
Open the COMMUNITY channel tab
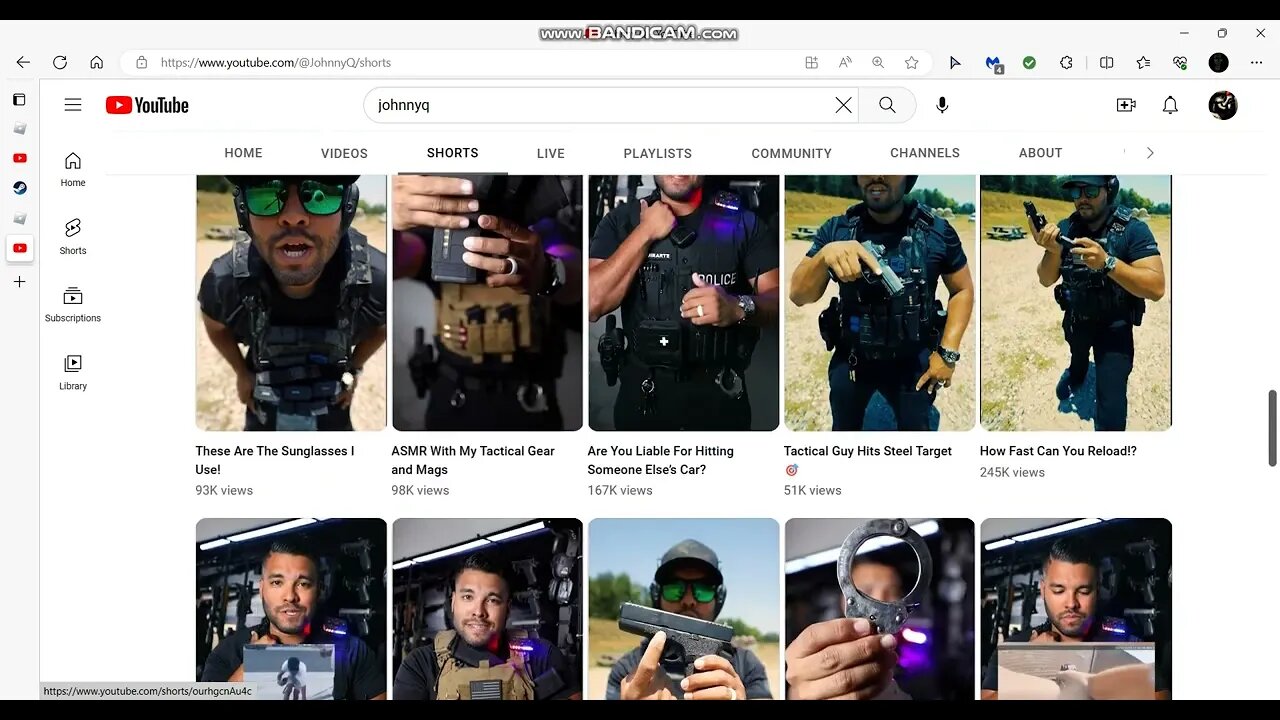pyautogui.click(x=791, y=153)
